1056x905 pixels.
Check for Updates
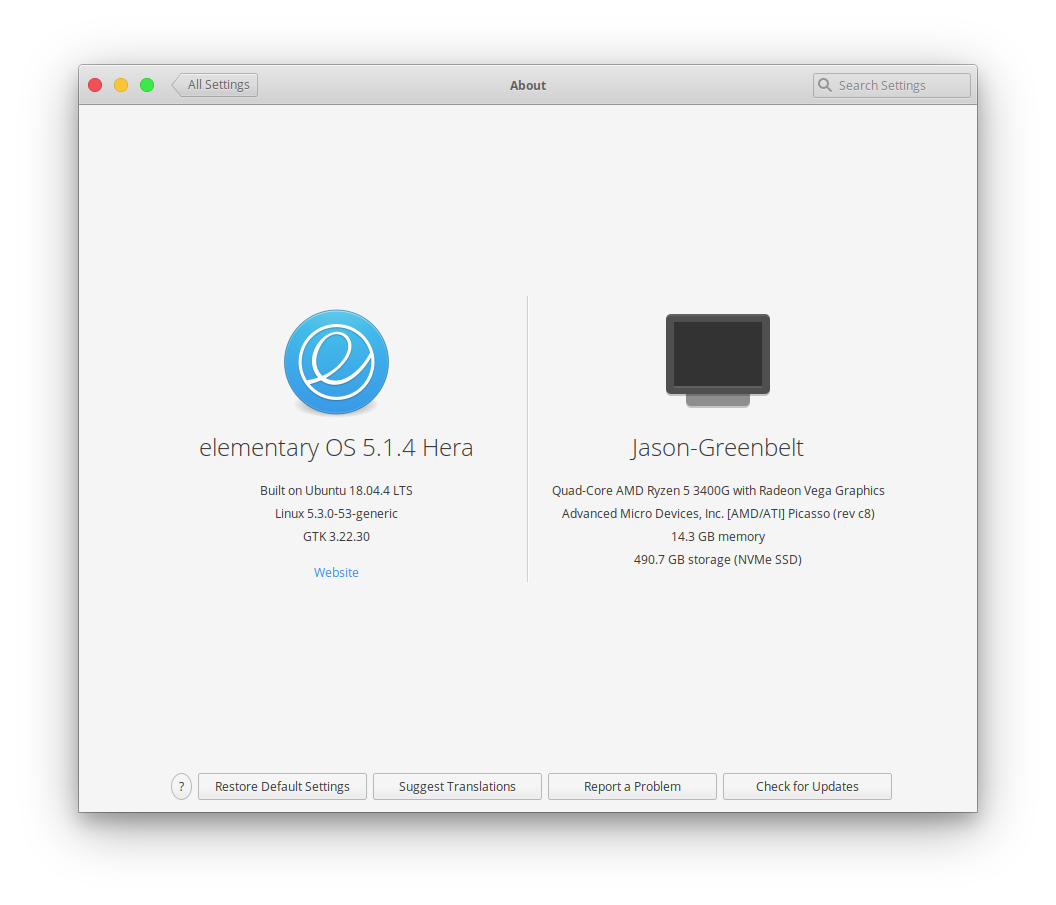(807, 786)
